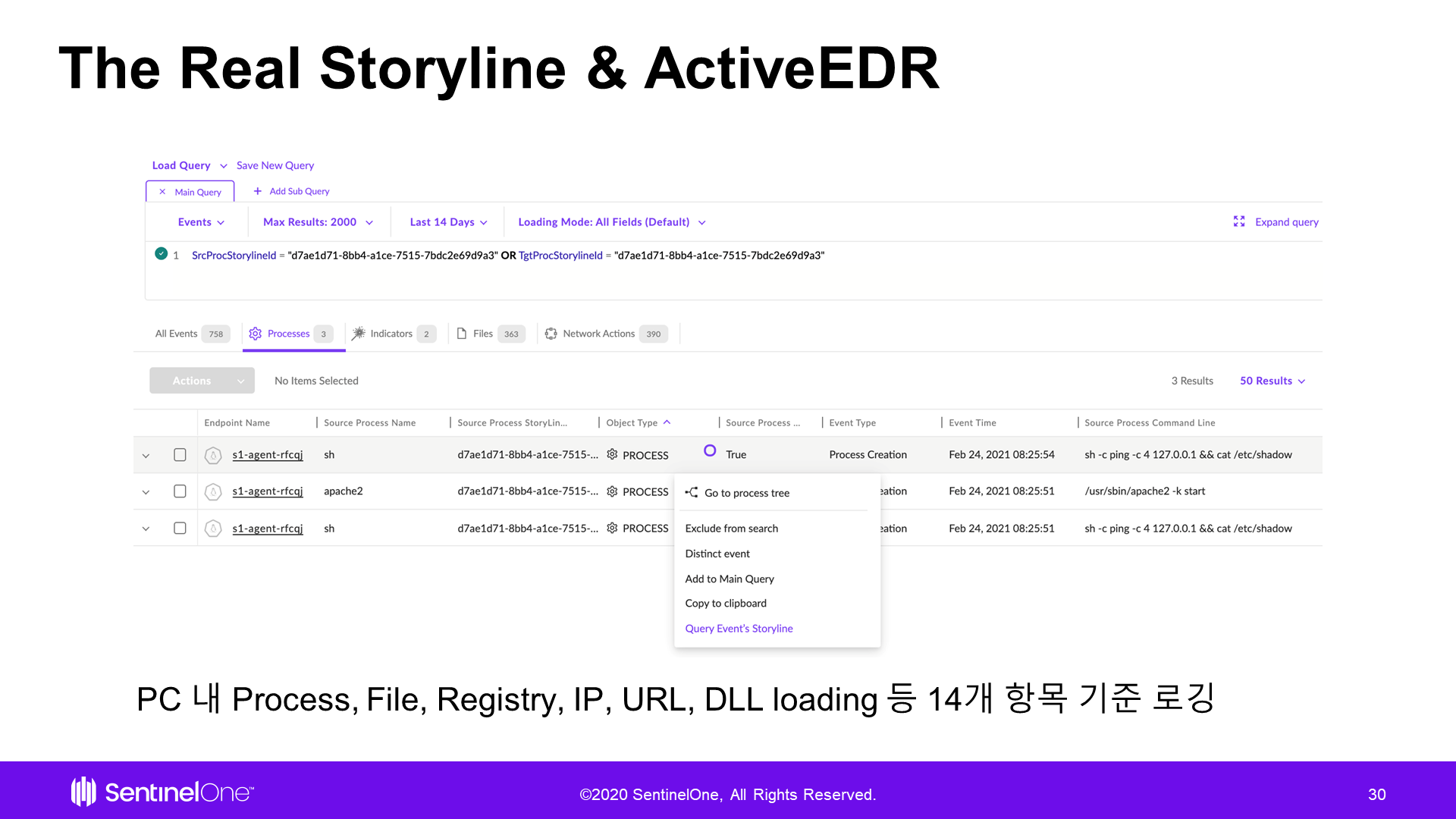Click the plus icon for Add Sub Query

tap(258, 191)
